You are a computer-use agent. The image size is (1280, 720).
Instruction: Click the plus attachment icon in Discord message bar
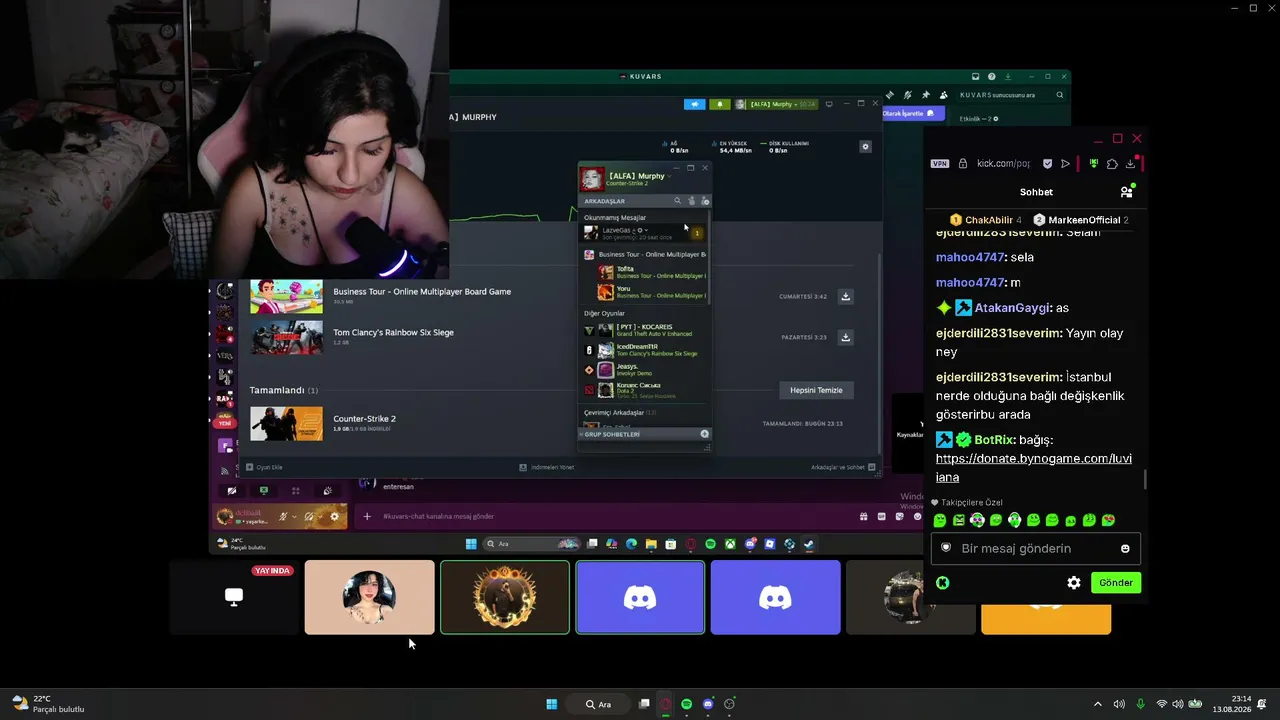coord(367,517)
